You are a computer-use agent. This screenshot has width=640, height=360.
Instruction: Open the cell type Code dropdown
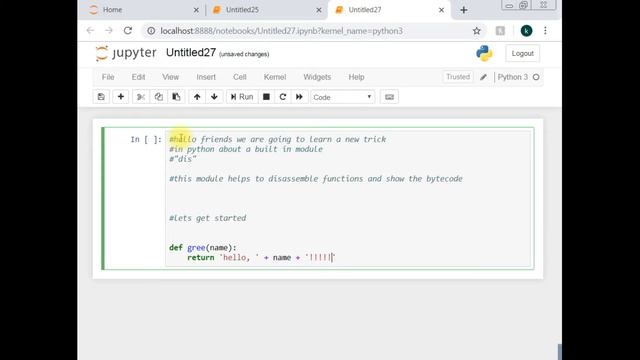(x=342, y=97)
